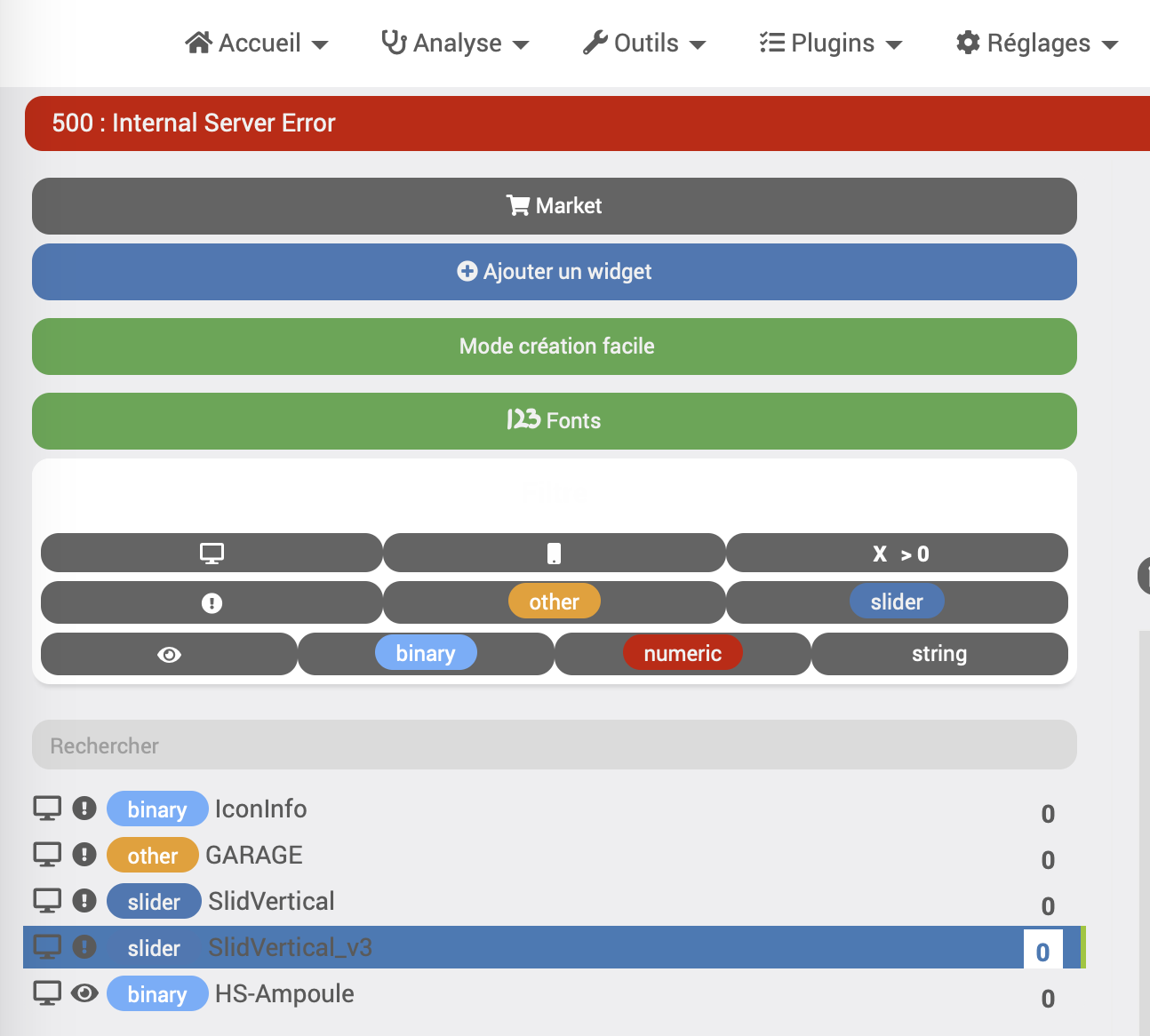Select the IconInfo widget row
1150x1036 pixels.
coord(555,809)
